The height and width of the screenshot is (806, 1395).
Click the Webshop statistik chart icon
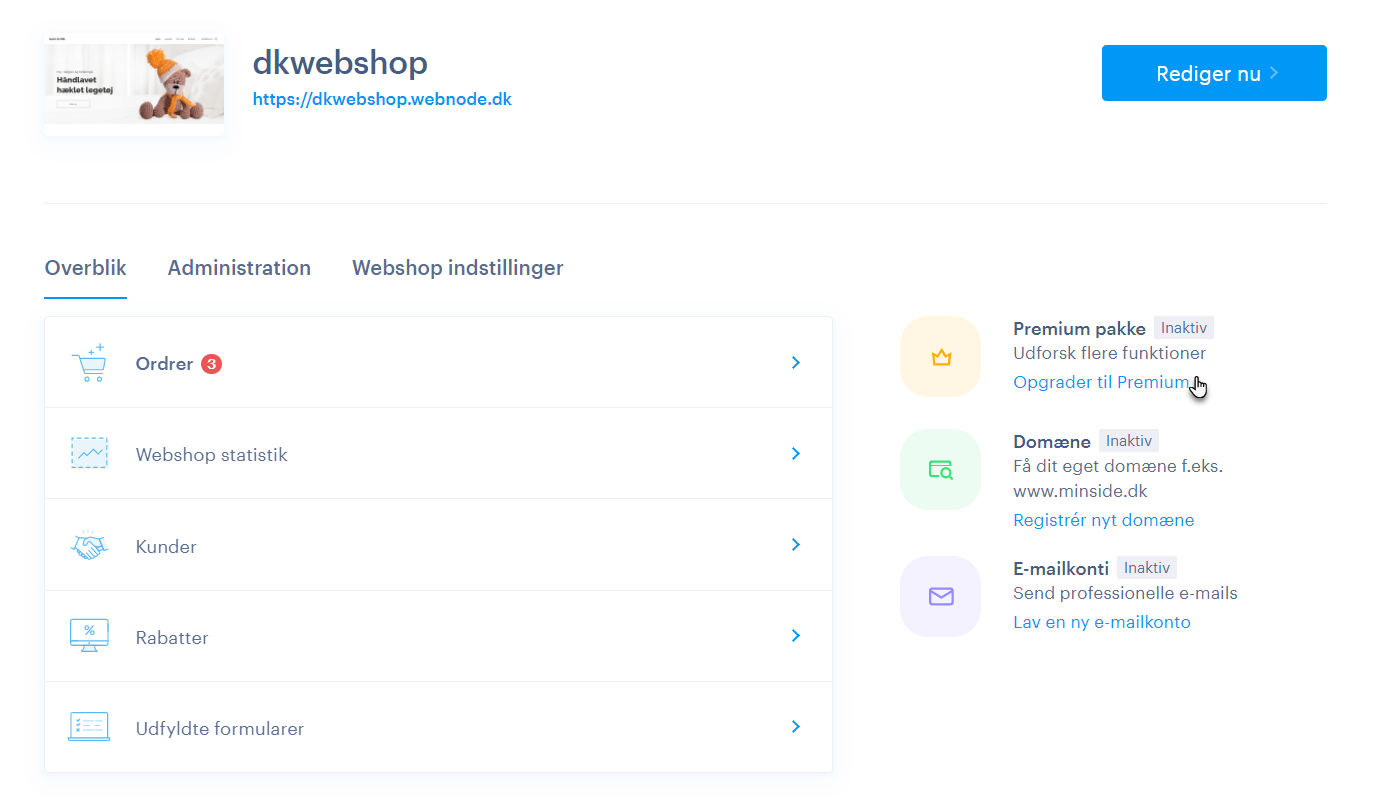[x=88, y=454]
